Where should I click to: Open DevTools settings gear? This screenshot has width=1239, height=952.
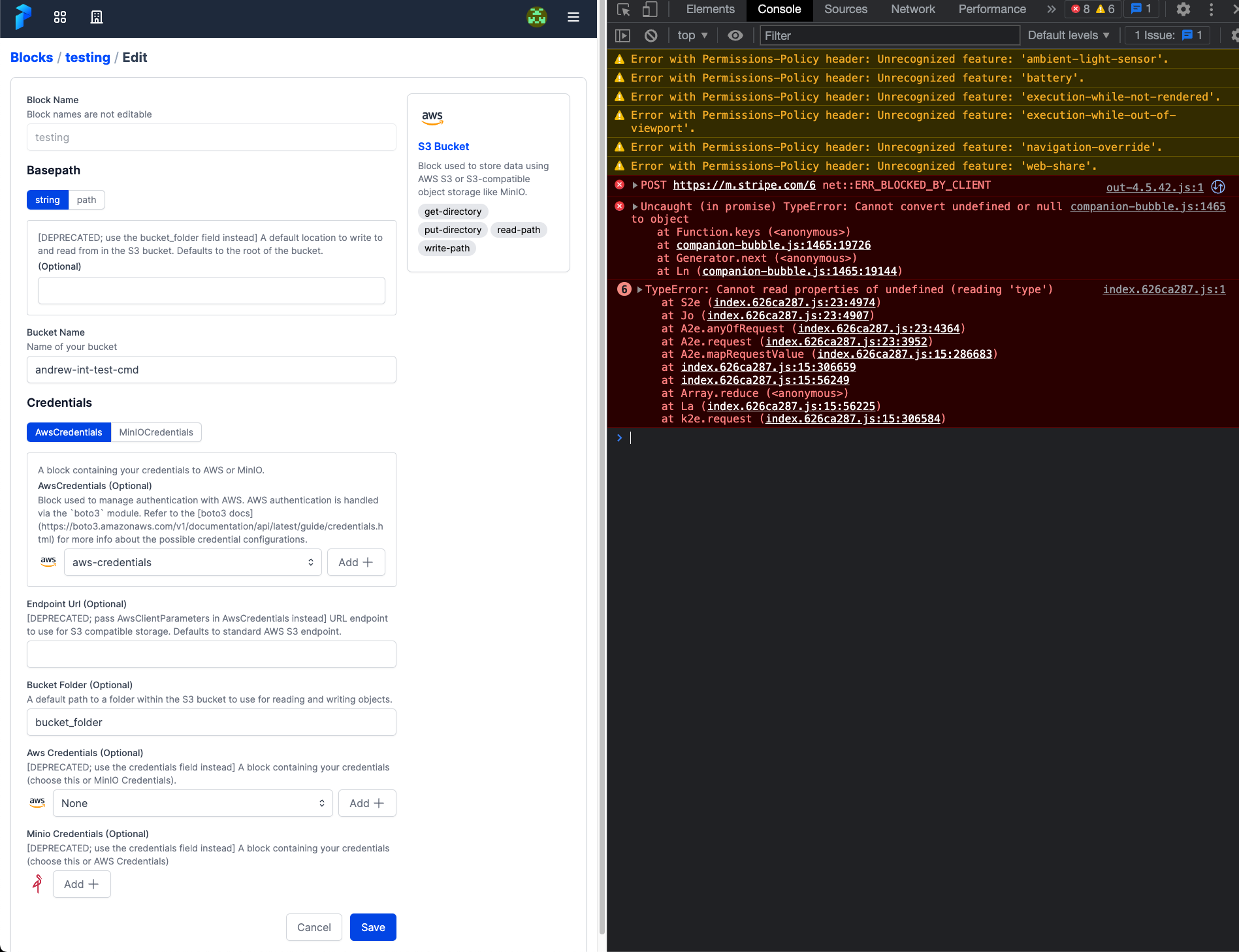coord(1183,10)
